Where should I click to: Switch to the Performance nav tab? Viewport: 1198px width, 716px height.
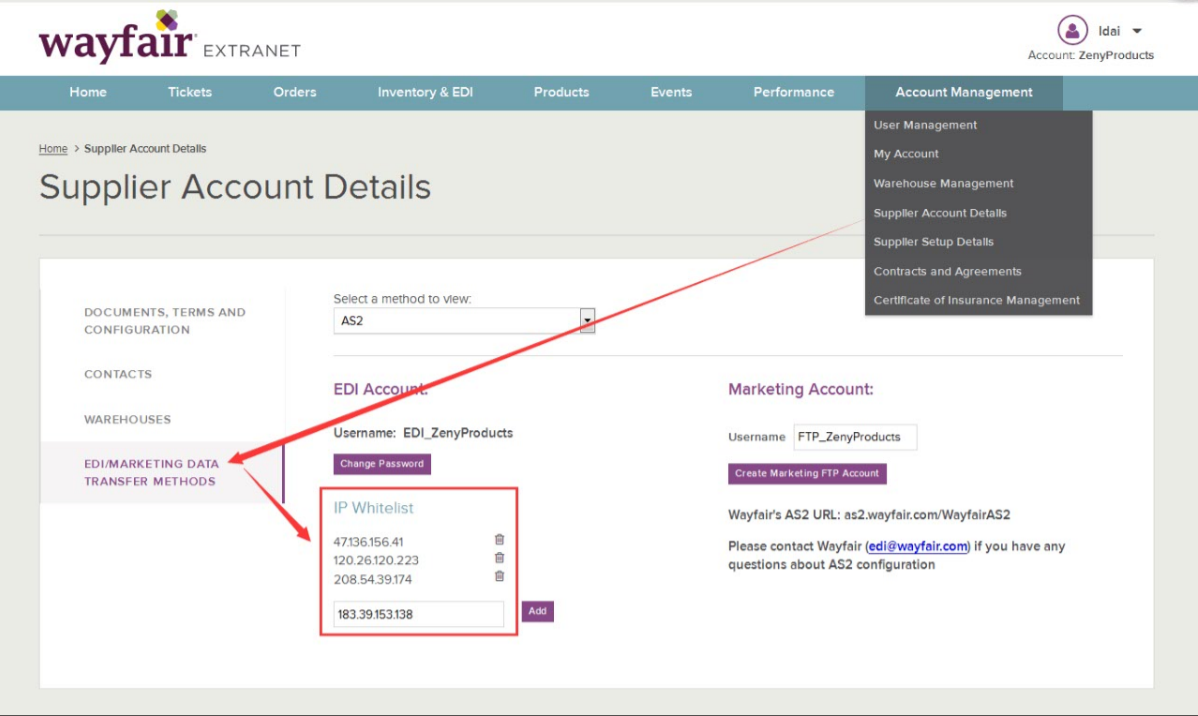pos(793,92)
